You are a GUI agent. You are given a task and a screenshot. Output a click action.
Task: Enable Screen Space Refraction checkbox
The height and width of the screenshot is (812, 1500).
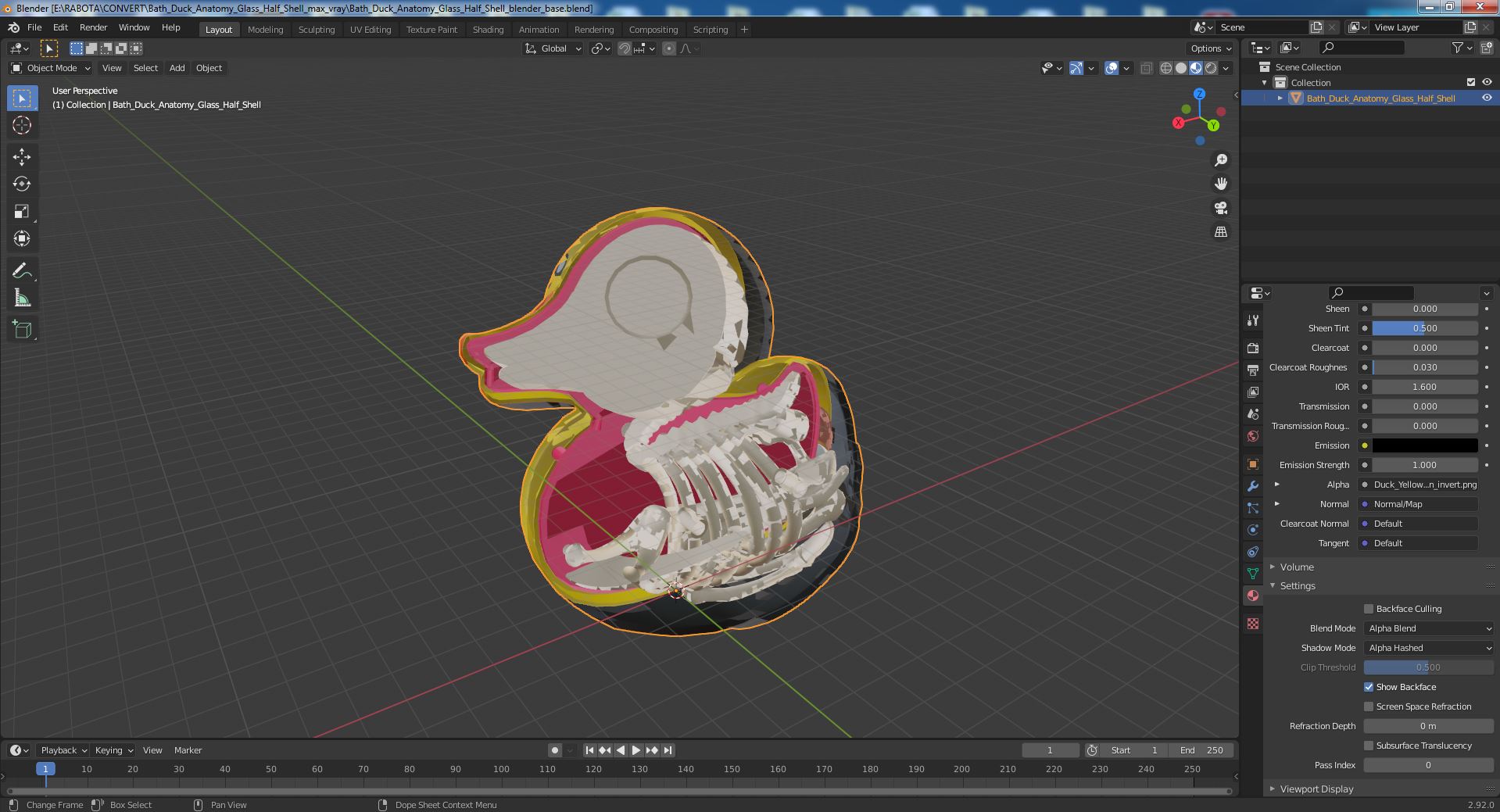coord(1369,706)
